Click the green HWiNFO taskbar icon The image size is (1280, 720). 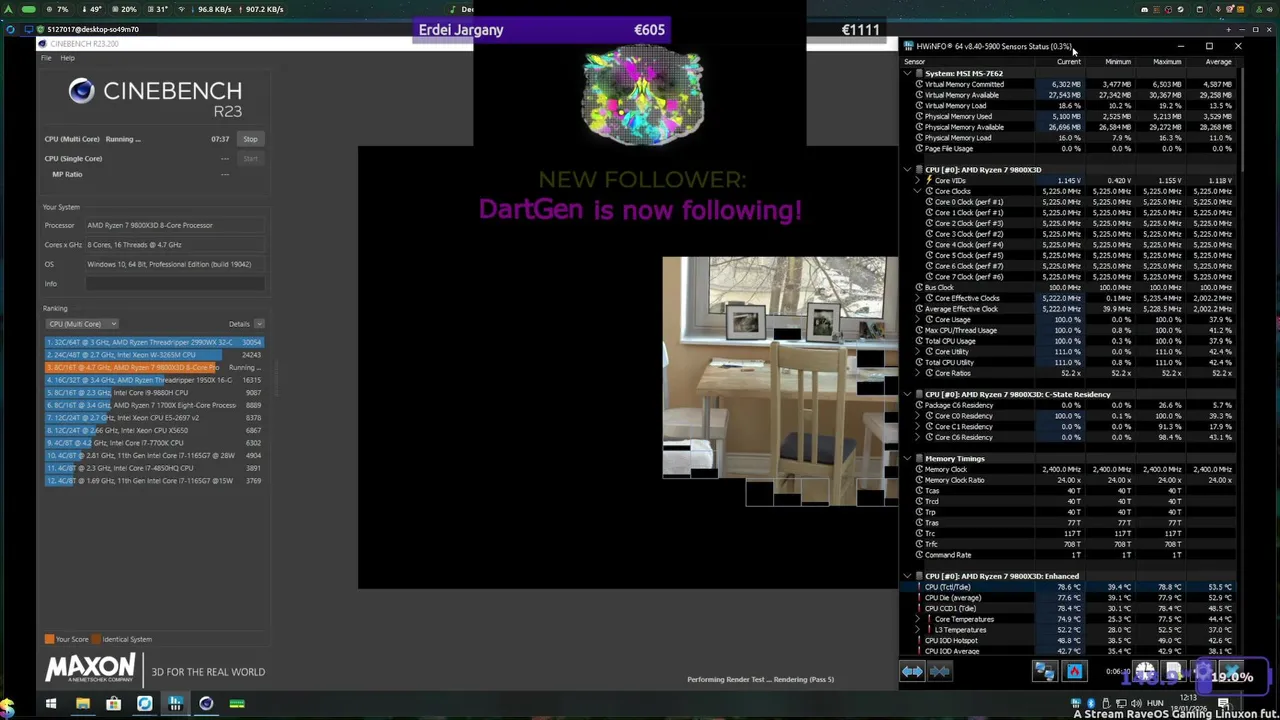(237, 704)
